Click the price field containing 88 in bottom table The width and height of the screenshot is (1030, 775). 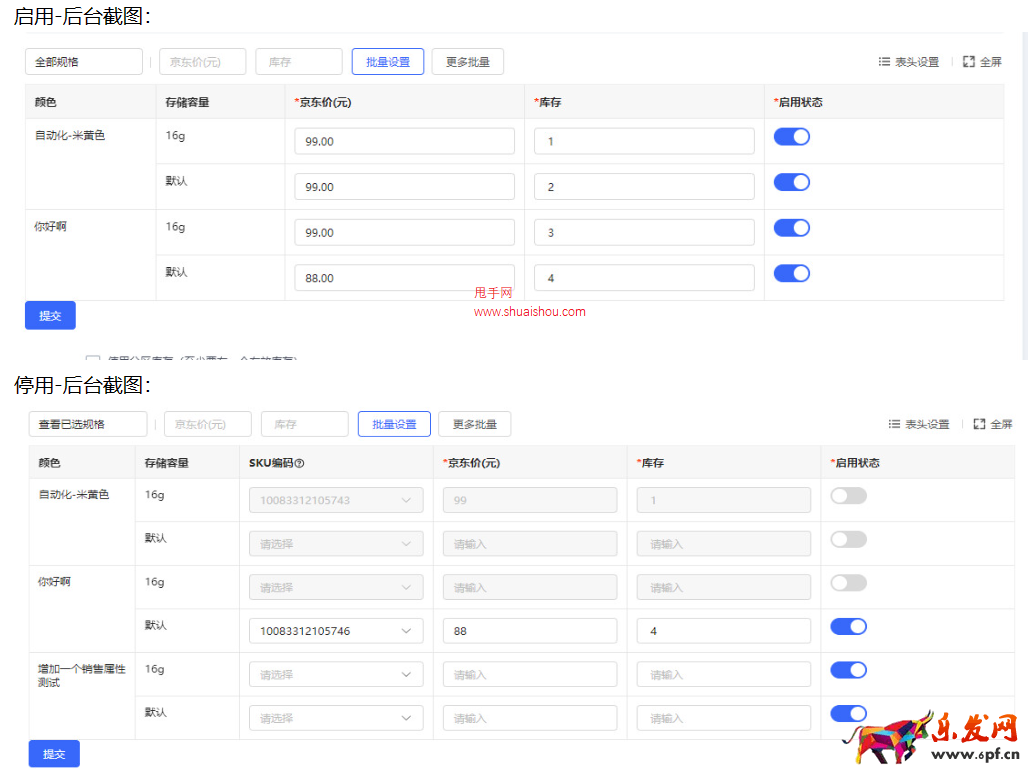pos(530,631)
